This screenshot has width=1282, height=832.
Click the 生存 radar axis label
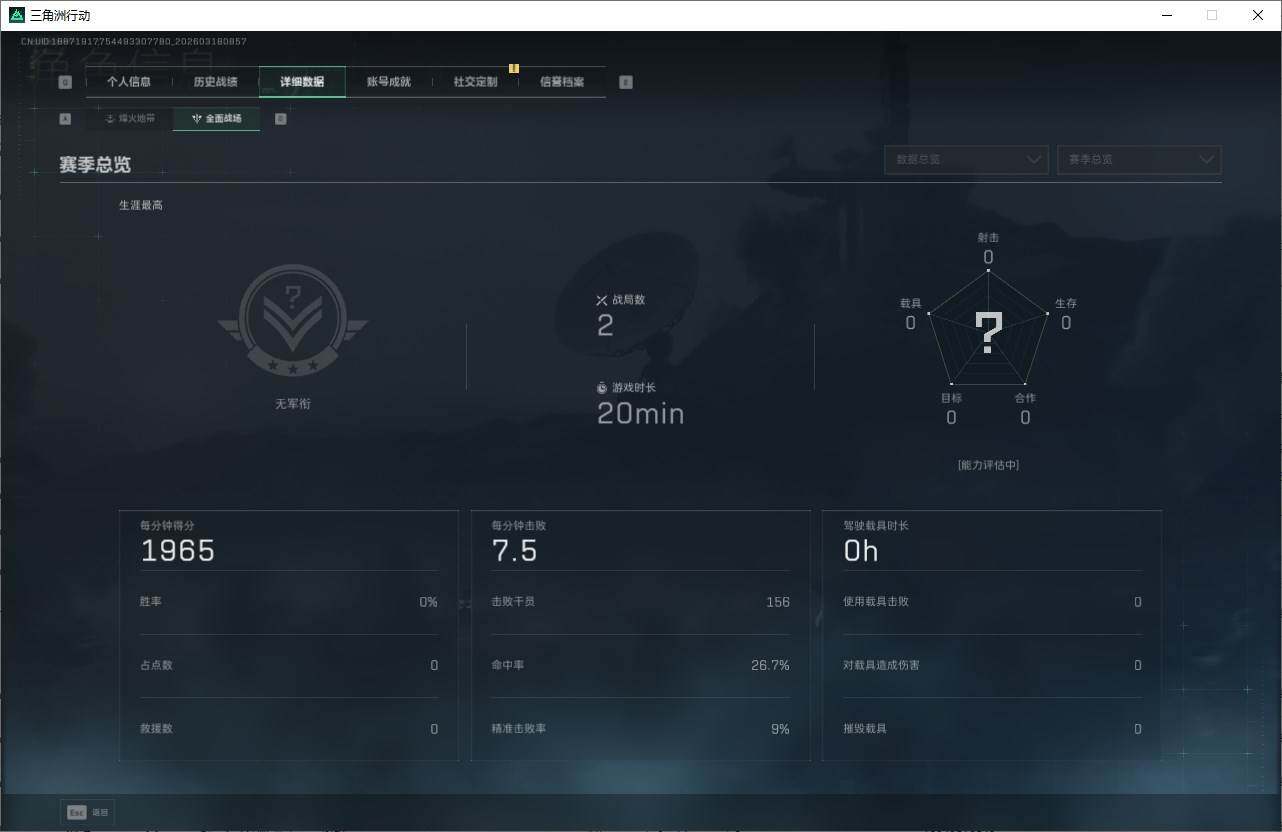point(1066,303)
